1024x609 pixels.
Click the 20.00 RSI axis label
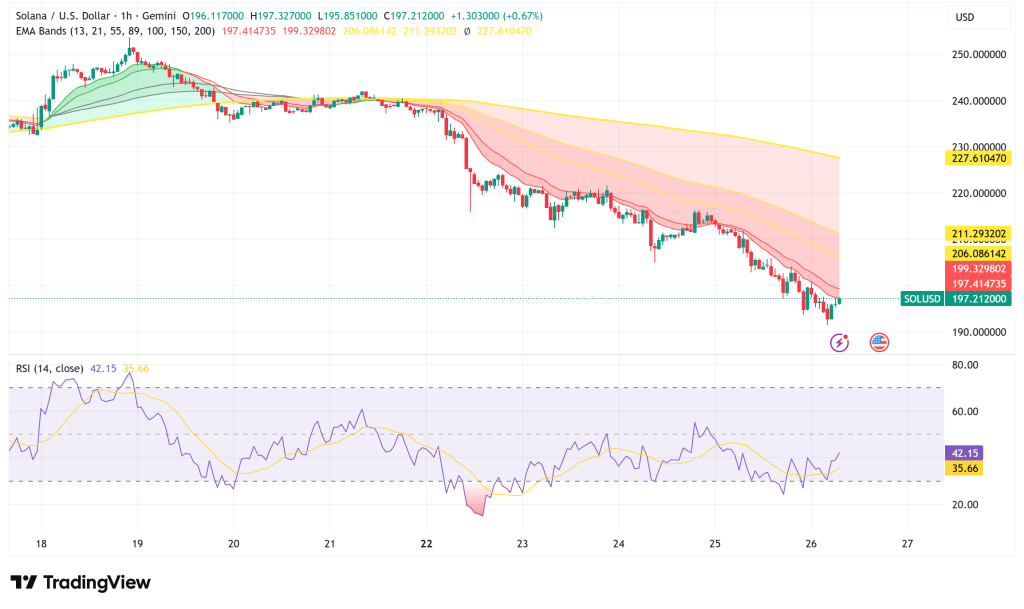tap(965, 505)
